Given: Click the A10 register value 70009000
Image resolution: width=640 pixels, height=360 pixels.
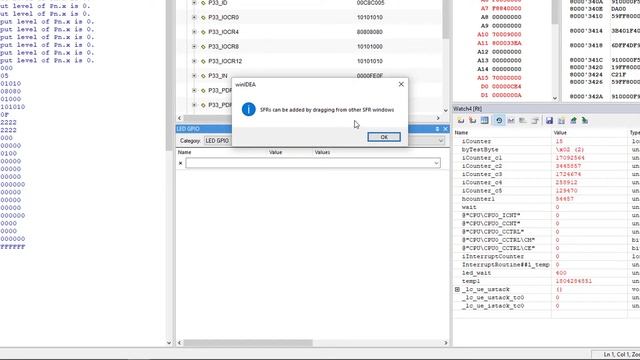Looking at the screenshot, I should point(507,34).
